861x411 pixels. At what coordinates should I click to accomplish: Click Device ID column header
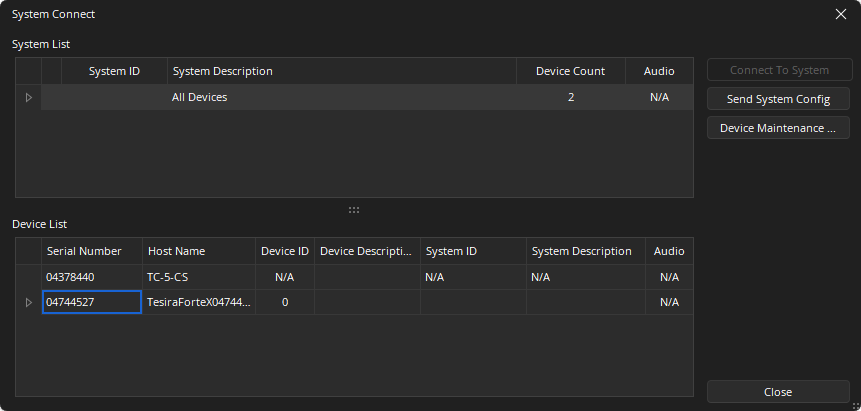point(285,251)
